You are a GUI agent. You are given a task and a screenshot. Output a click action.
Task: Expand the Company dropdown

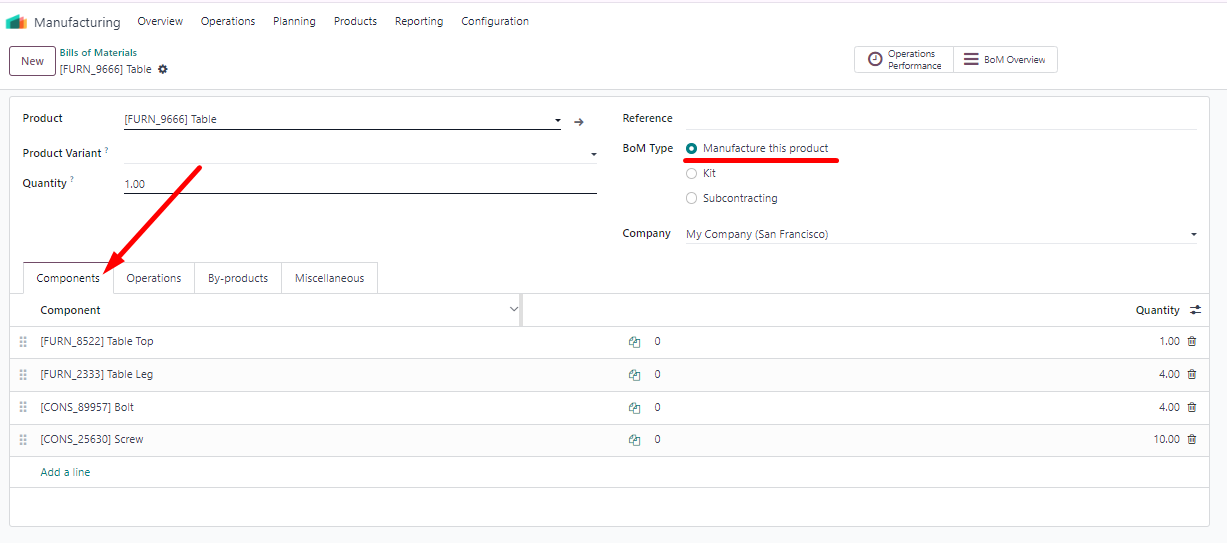pos(1193,235)
